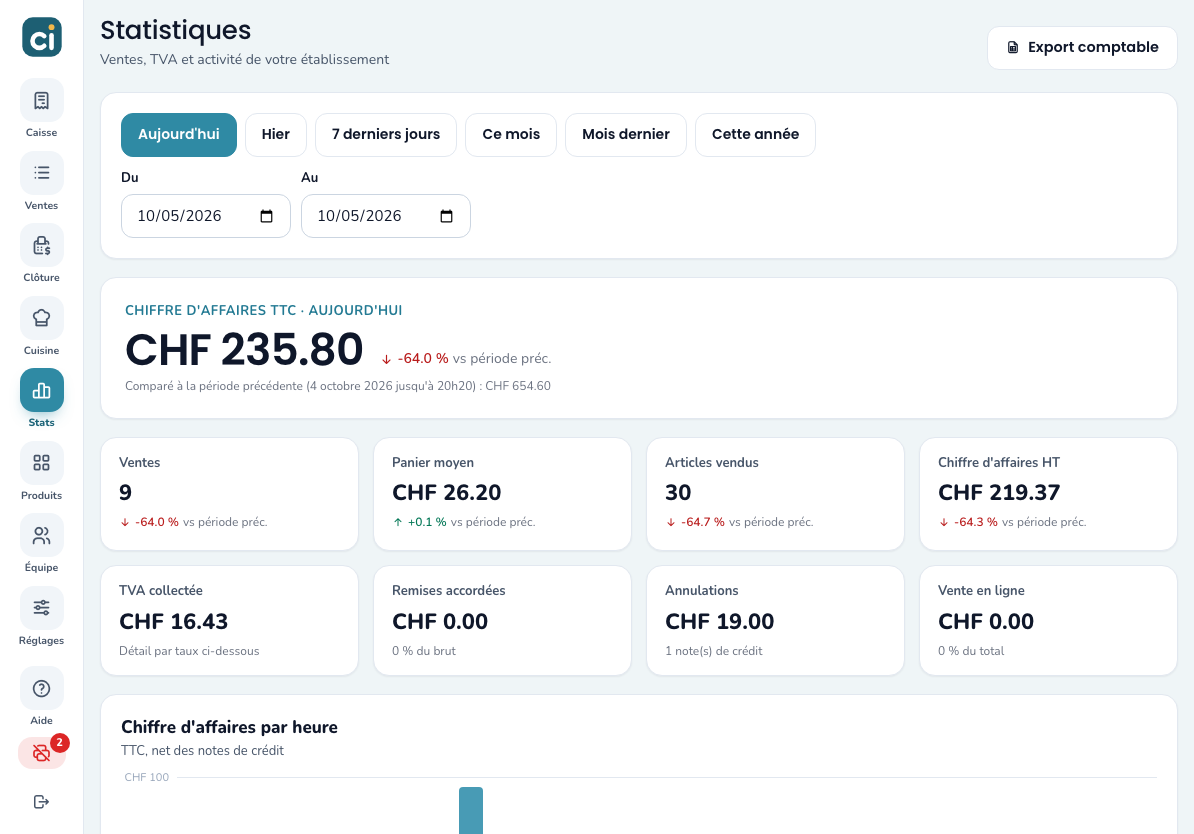The height and width of the screenshot is (834, 1194).
Task: Click the Export comptable button
Action: click(1082, 47)
